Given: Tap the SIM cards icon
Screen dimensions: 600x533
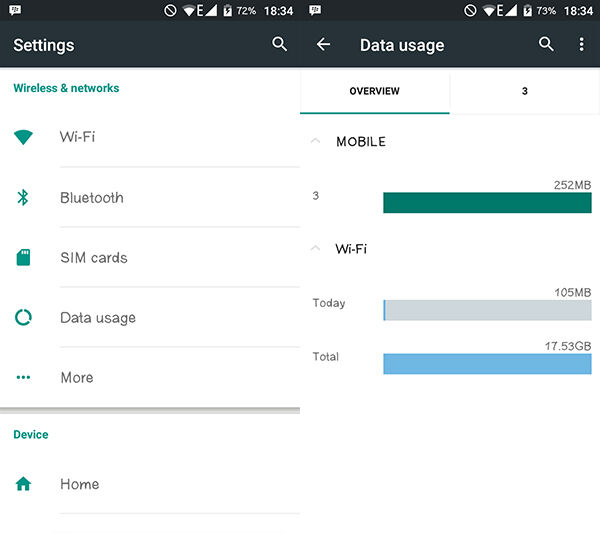Looking at the screenshot, I should [x=23, y=257].
